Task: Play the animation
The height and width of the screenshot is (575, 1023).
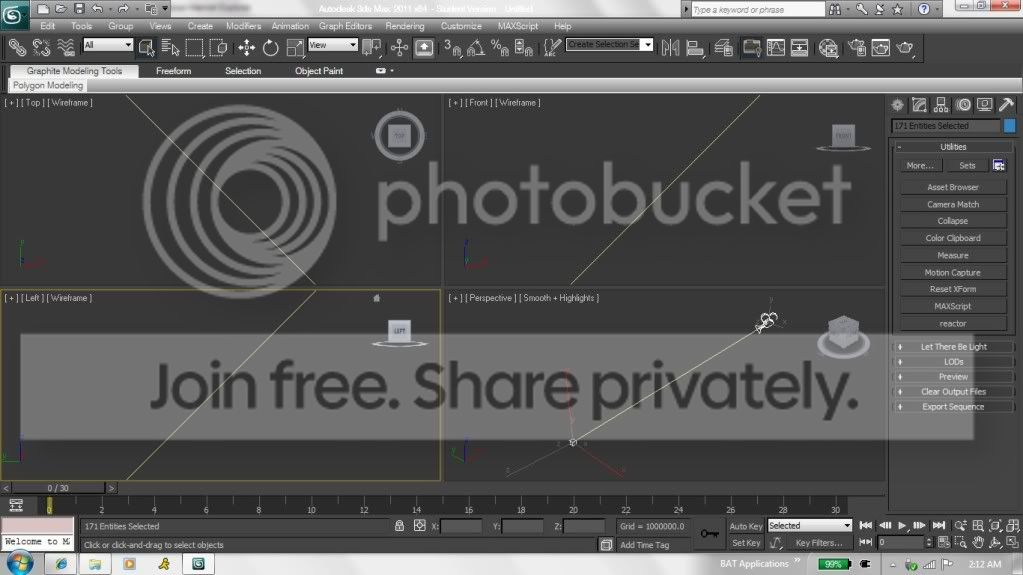Action: [902, 525]
